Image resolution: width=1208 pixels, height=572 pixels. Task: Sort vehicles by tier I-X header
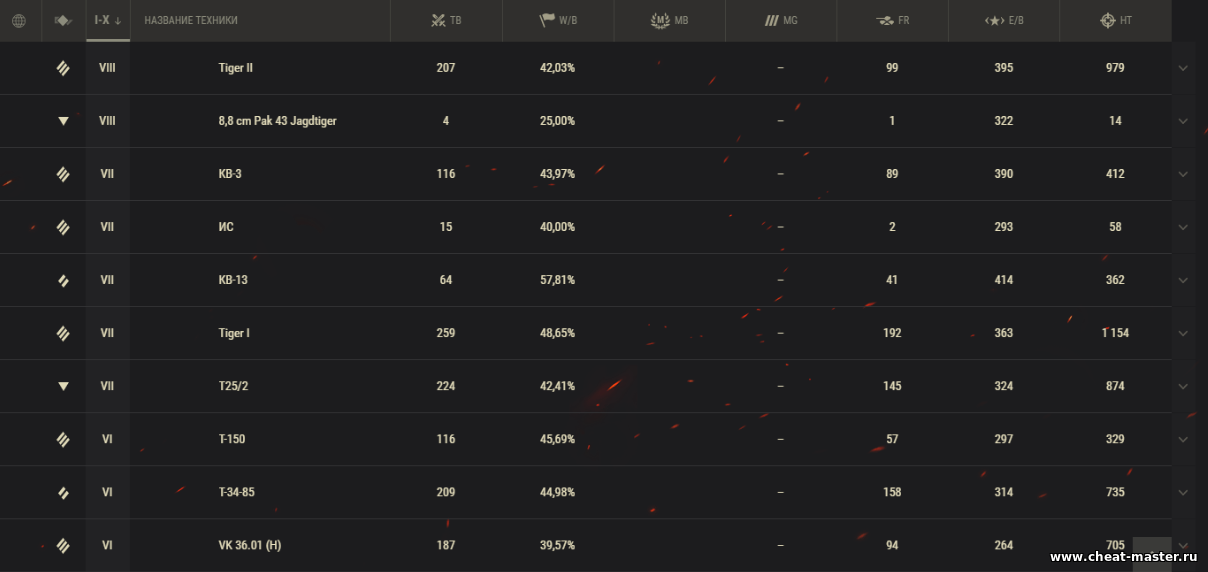[107, 20]
